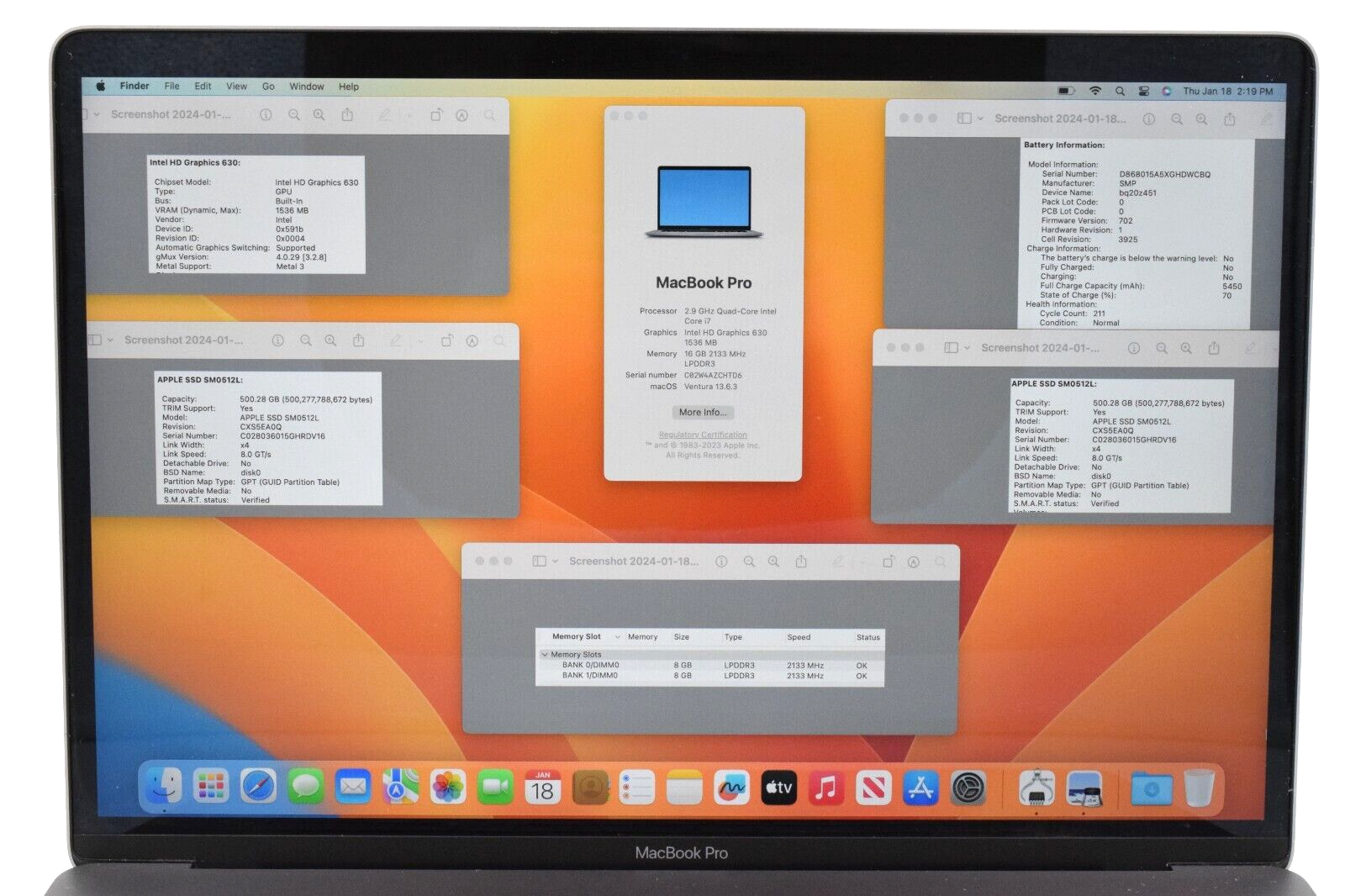
Task: Open Maps from the Dock
Action: [x=400, y=787]
